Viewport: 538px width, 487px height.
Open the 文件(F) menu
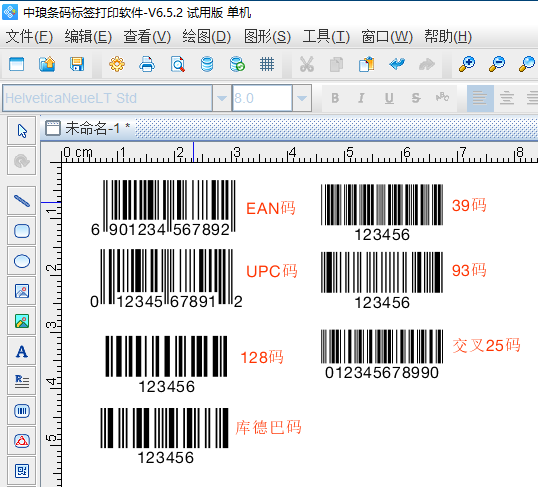(x=29, y=36)
